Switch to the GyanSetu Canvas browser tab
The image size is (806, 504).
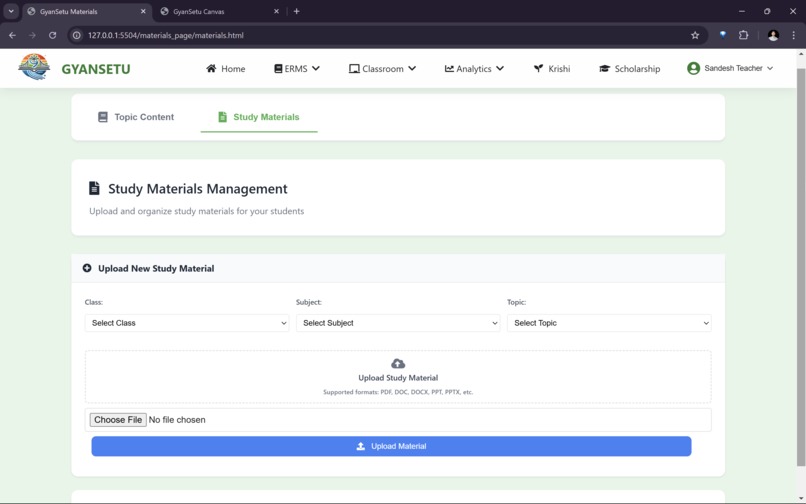[218, 11]
